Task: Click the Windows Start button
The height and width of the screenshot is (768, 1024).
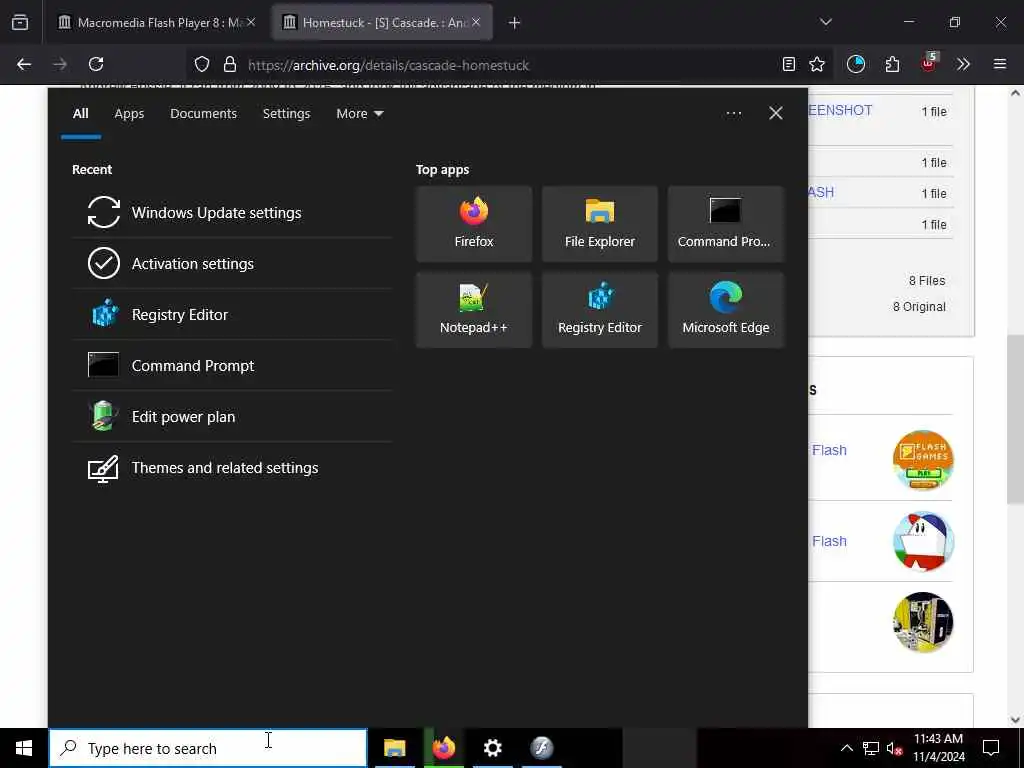Action: [24, 748]
